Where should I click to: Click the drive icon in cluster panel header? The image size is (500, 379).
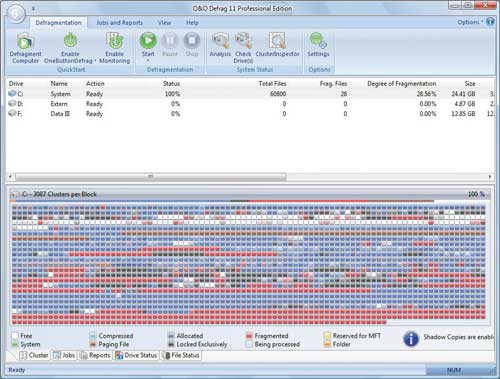click(15, 194)
